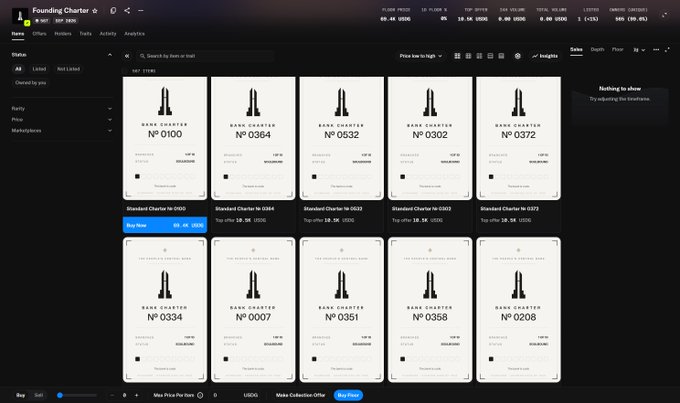680x403 pixels.
Task: Decrease the sweep item count with minus
Action: [x=112, y=395]
